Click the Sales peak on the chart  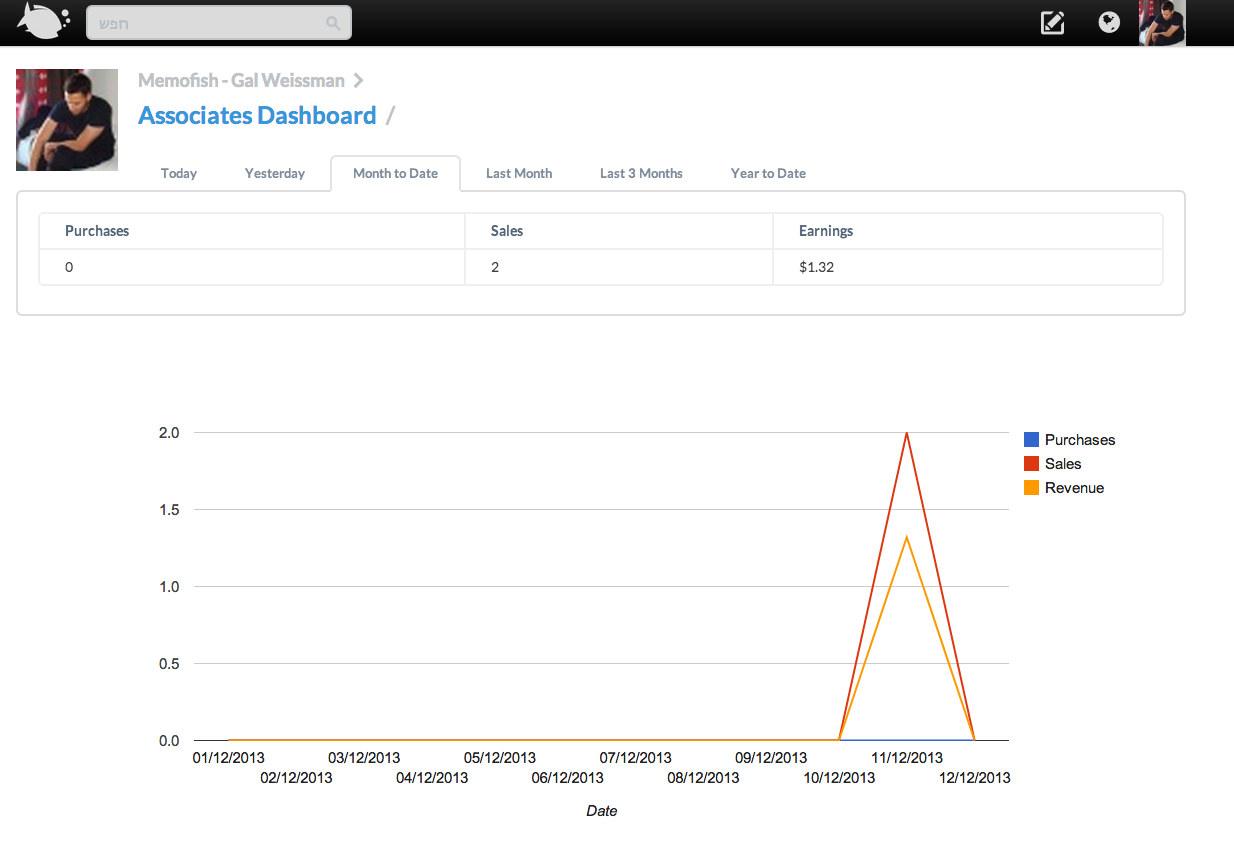coord(906,433)
